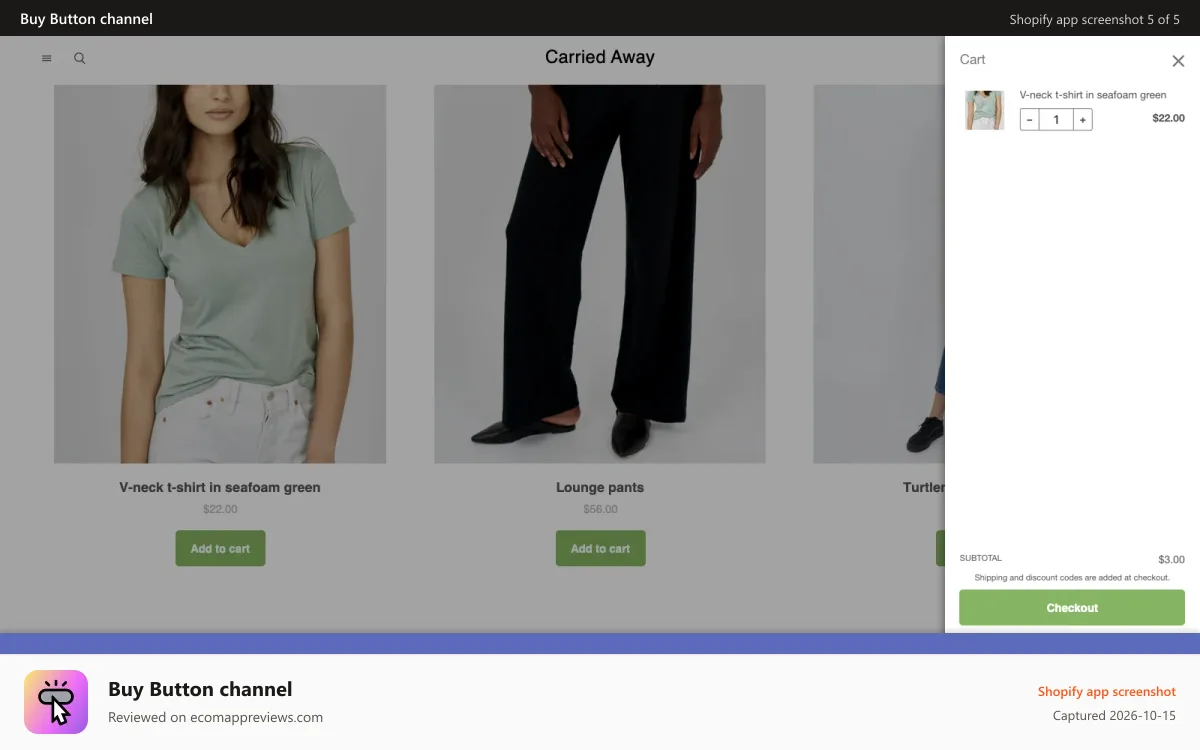The height and width of the screenshot is (750, 1200).
Task: Click the Lounge pants product photo
Action: tap(600, 274)
